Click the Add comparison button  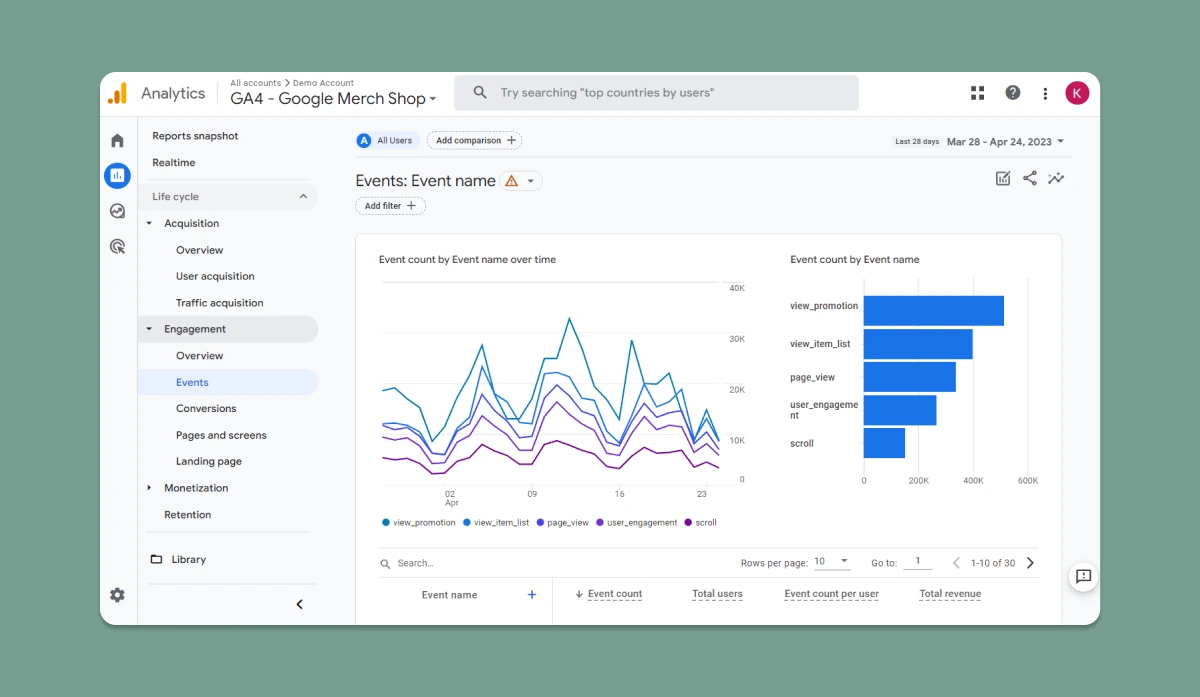(475, 141)
